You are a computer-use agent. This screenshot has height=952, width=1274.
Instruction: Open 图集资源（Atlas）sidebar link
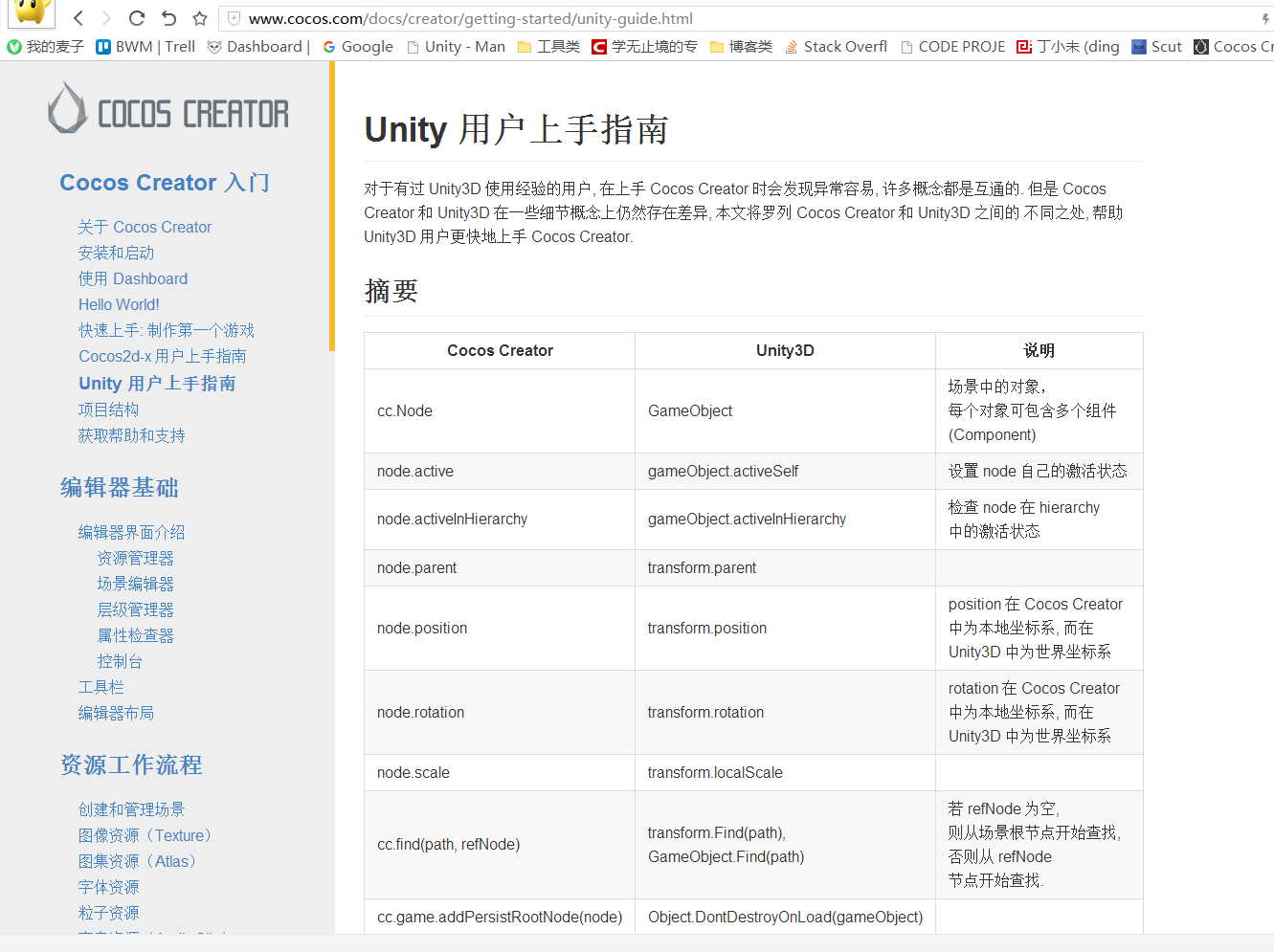click(137, 861)
